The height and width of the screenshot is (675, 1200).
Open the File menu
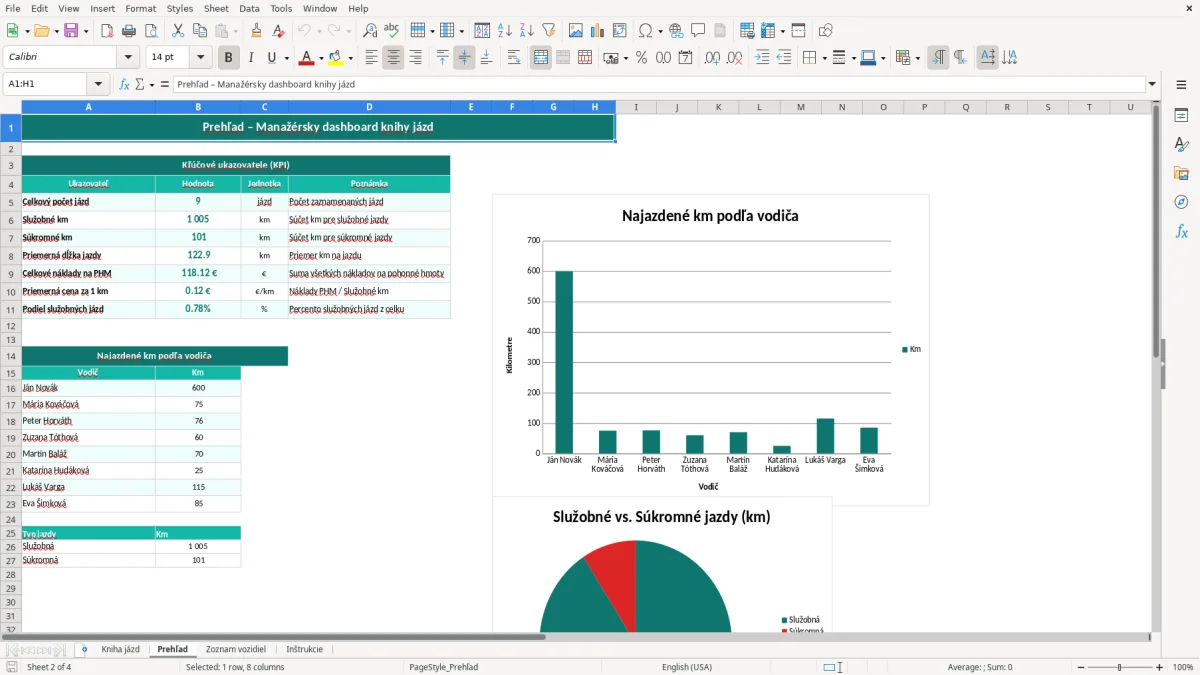coord(12,8)
